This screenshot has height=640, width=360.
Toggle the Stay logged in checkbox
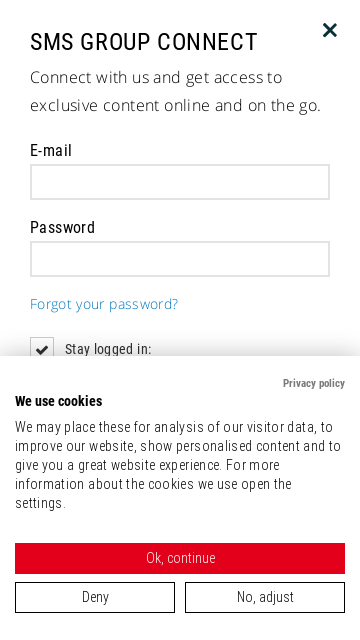(x=42, y=347)
